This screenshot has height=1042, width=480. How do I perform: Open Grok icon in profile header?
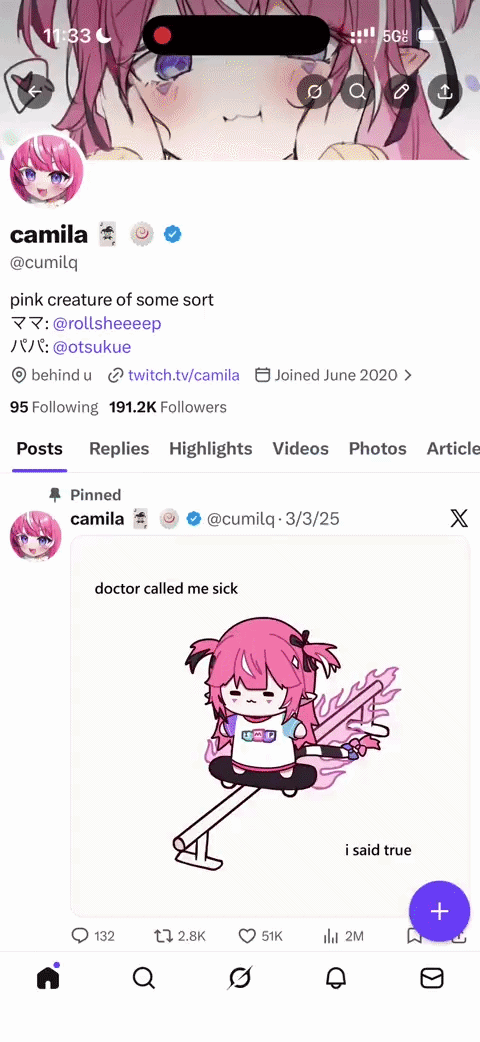pyautogui.click(x=314, y=92)
